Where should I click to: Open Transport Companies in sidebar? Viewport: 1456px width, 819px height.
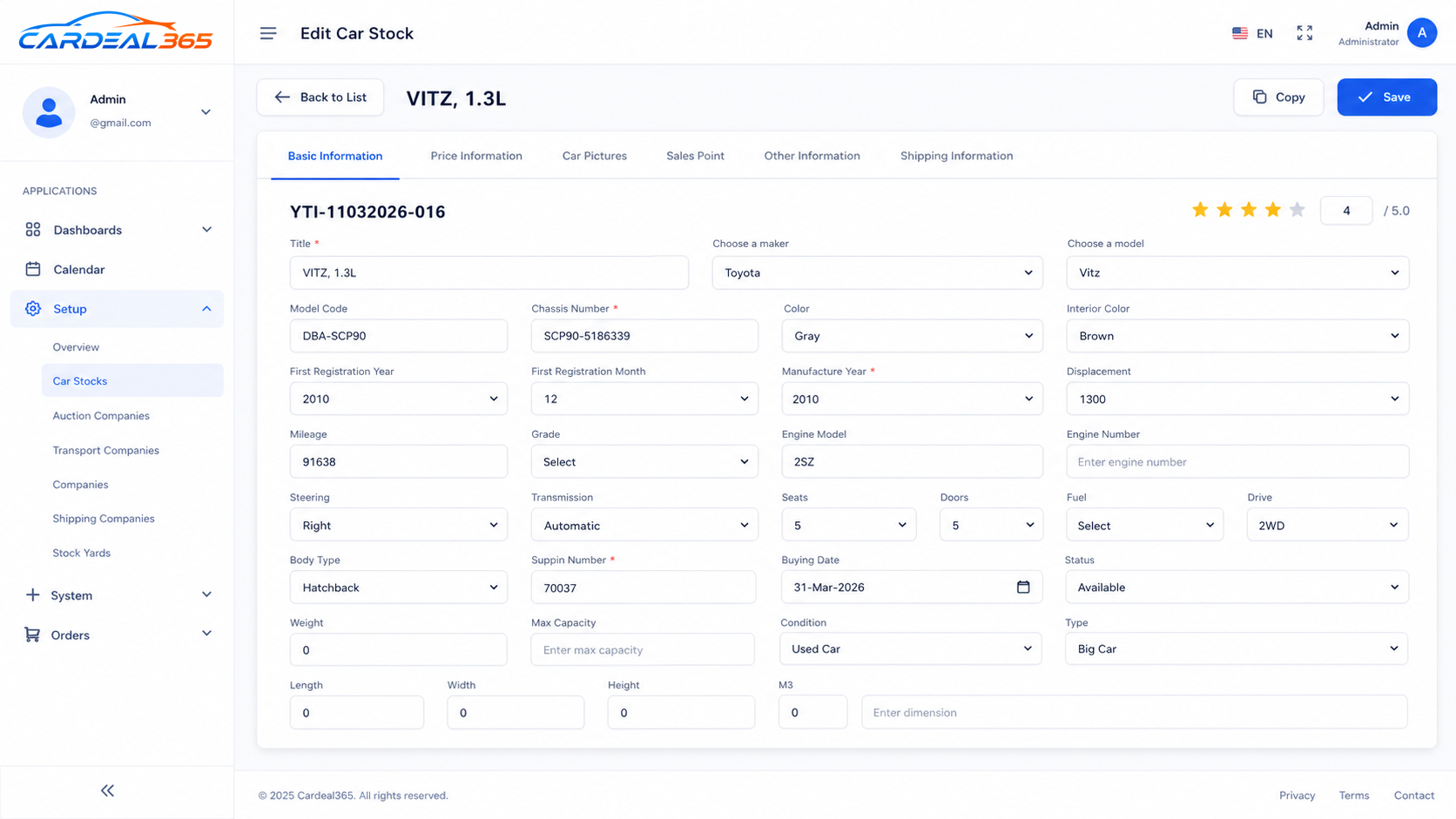106,450
